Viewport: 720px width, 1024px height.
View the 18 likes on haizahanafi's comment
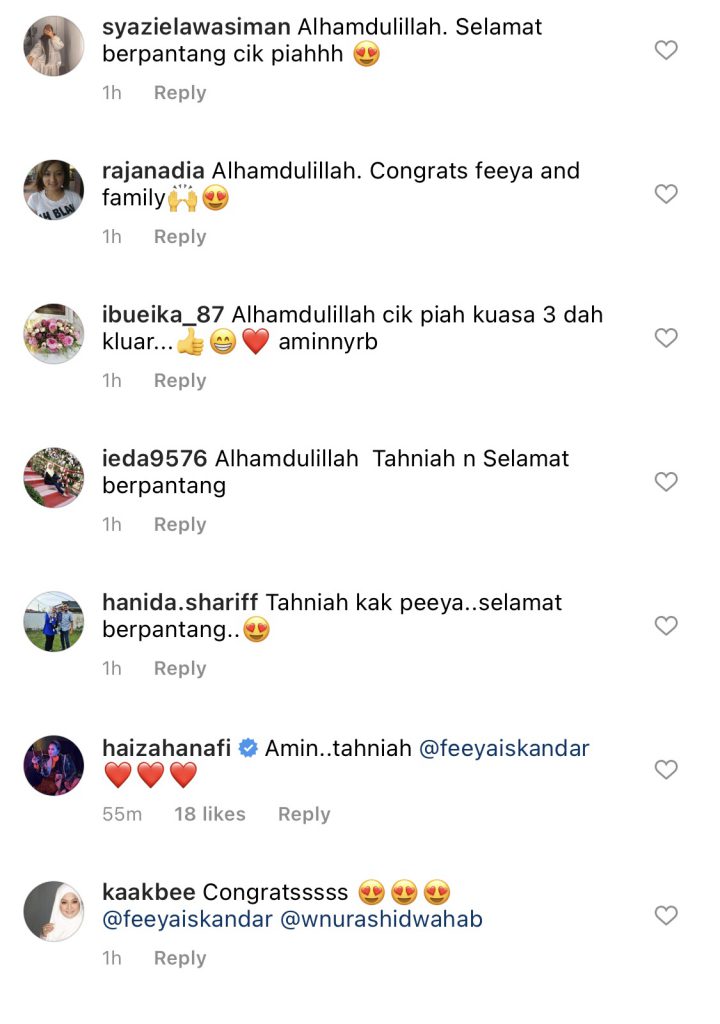pos(210,814)
